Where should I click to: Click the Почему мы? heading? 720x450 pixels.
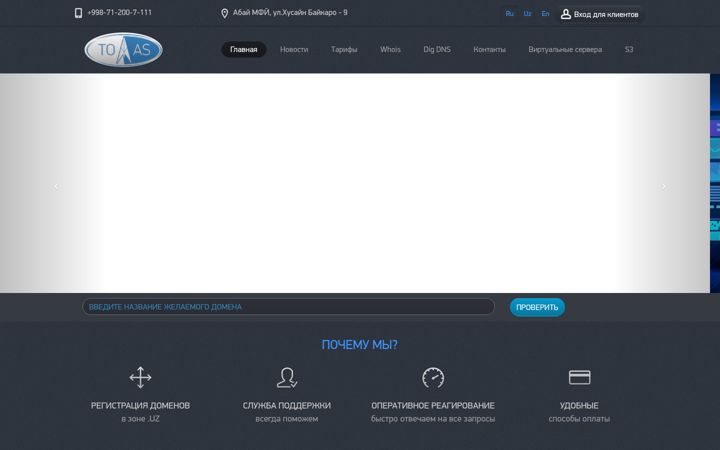[x=360, y=344]
